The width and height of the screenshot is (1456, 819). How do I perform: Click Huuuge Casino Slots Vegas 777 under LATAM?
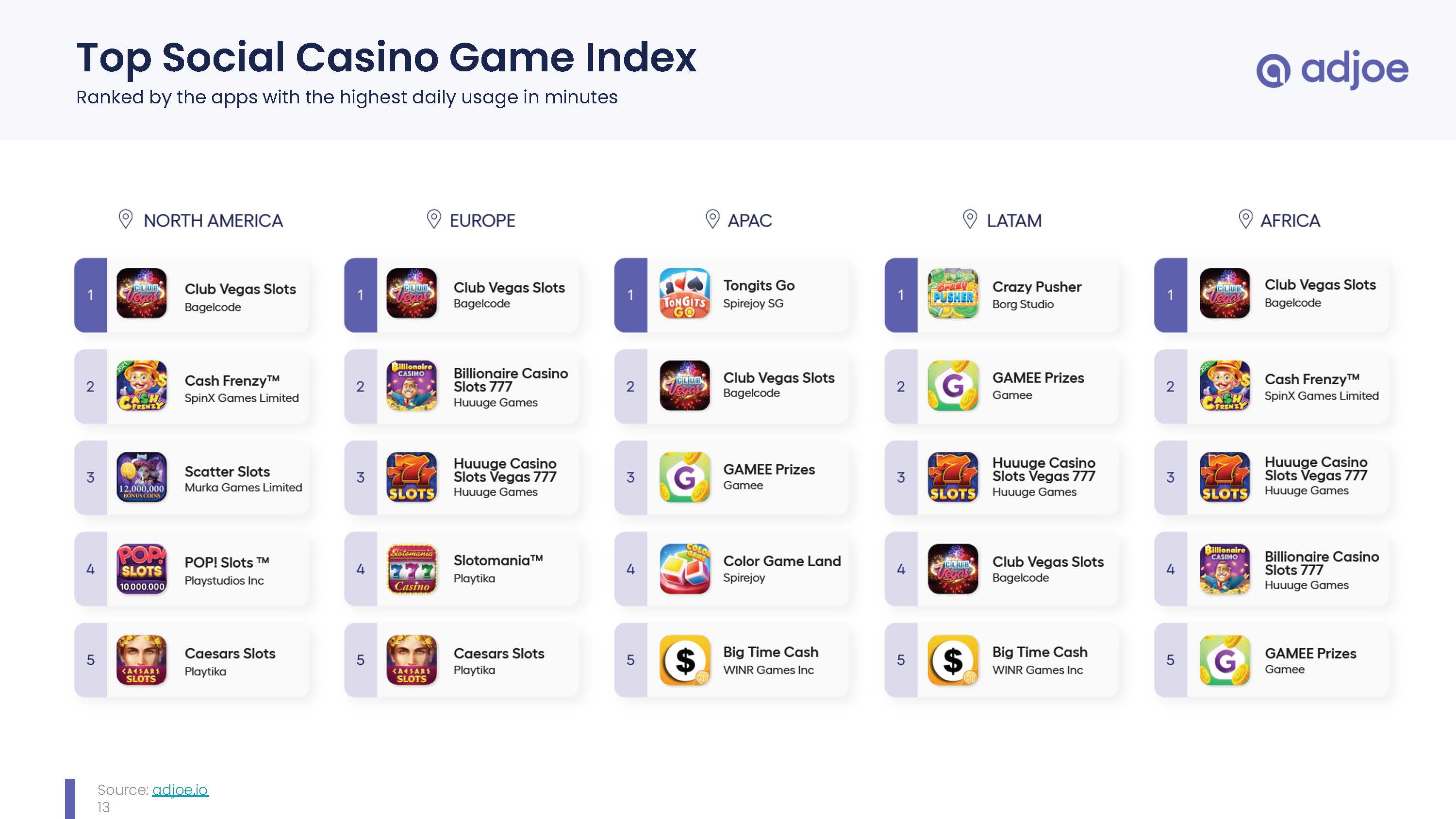point(1043,470)
